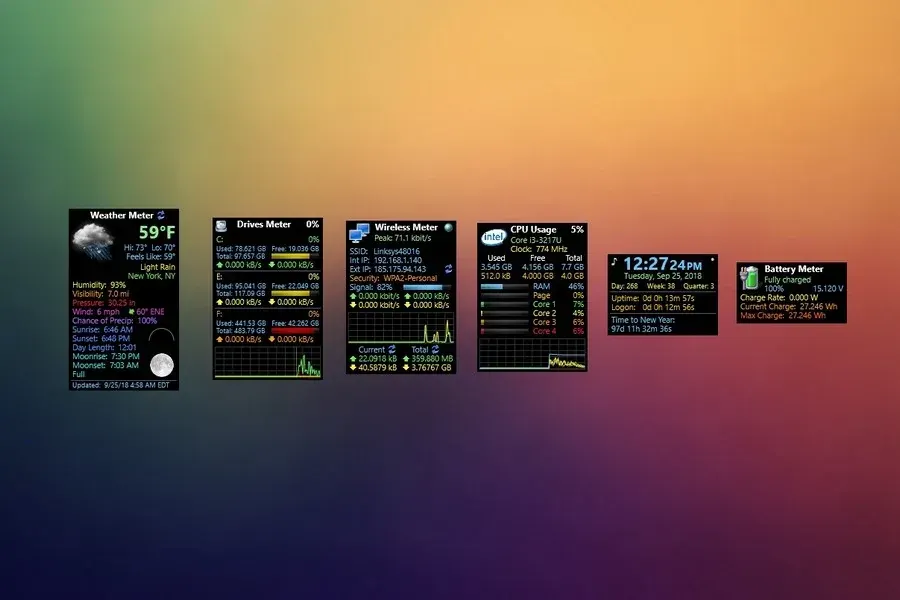Click the full moon phase icon
Viewport: 900px width, 600px height.
[x=162, y=365]
